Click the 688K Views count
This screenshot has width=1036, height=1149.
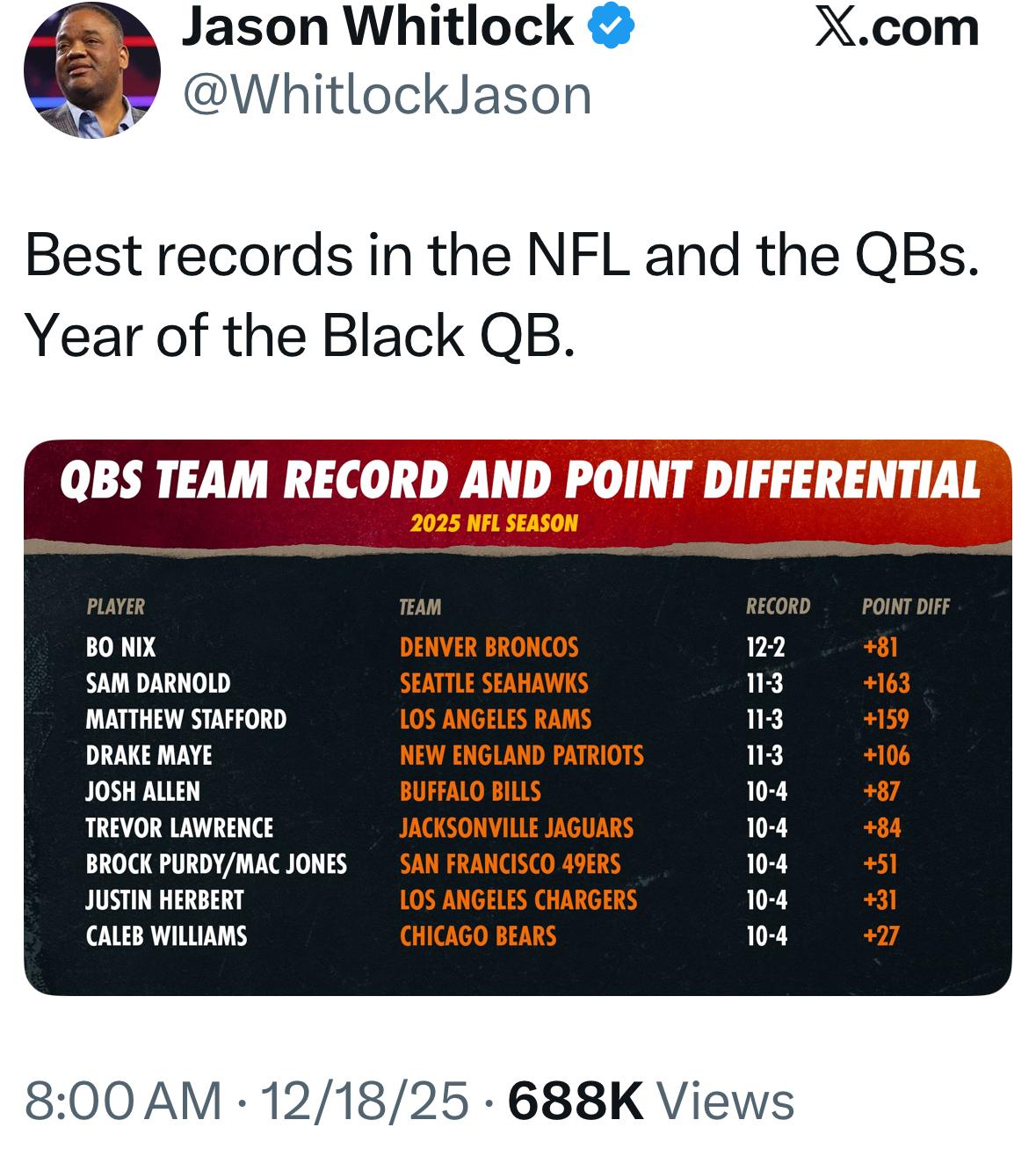651,1101
